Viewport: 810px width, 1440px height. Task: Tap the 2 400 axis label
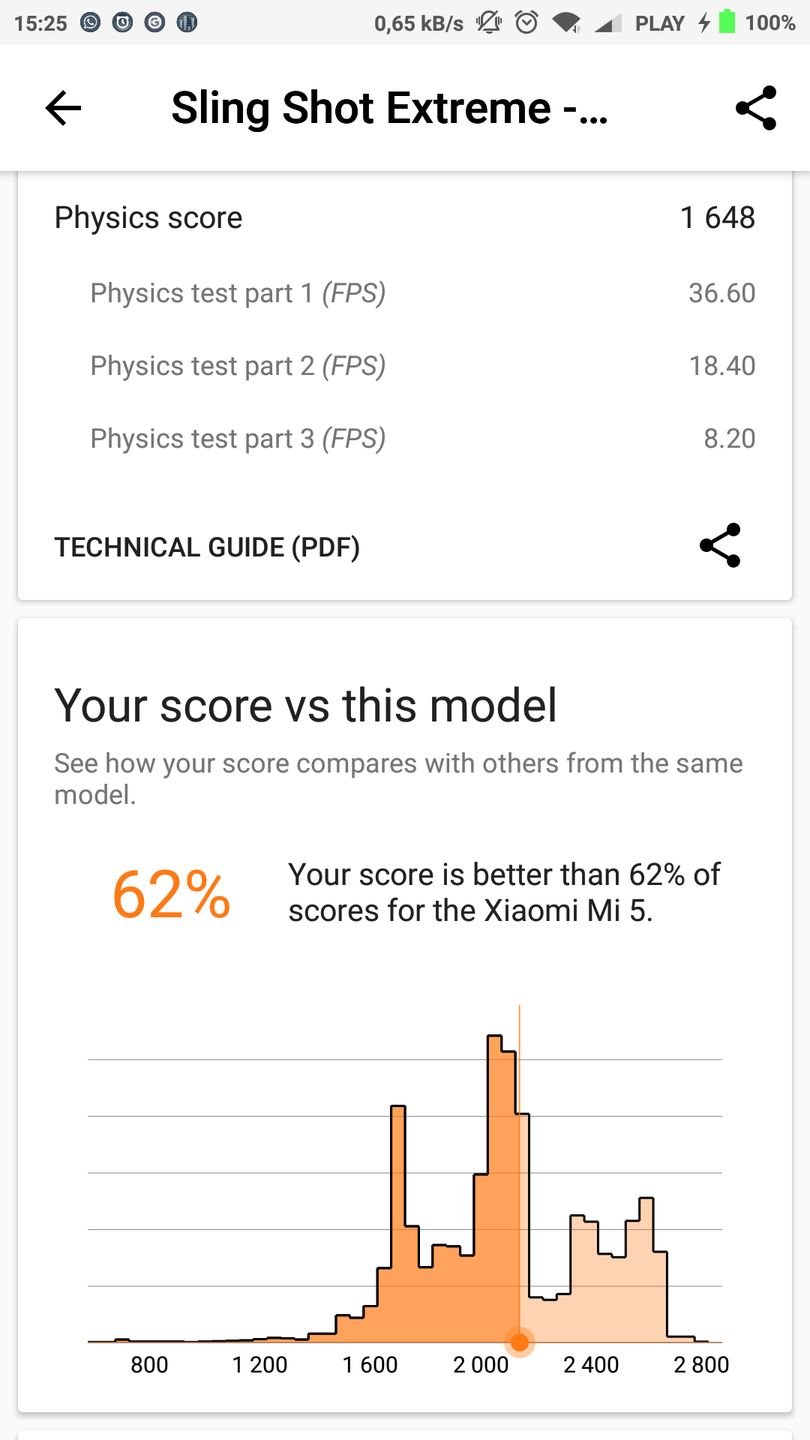[x=591, y=1365]
